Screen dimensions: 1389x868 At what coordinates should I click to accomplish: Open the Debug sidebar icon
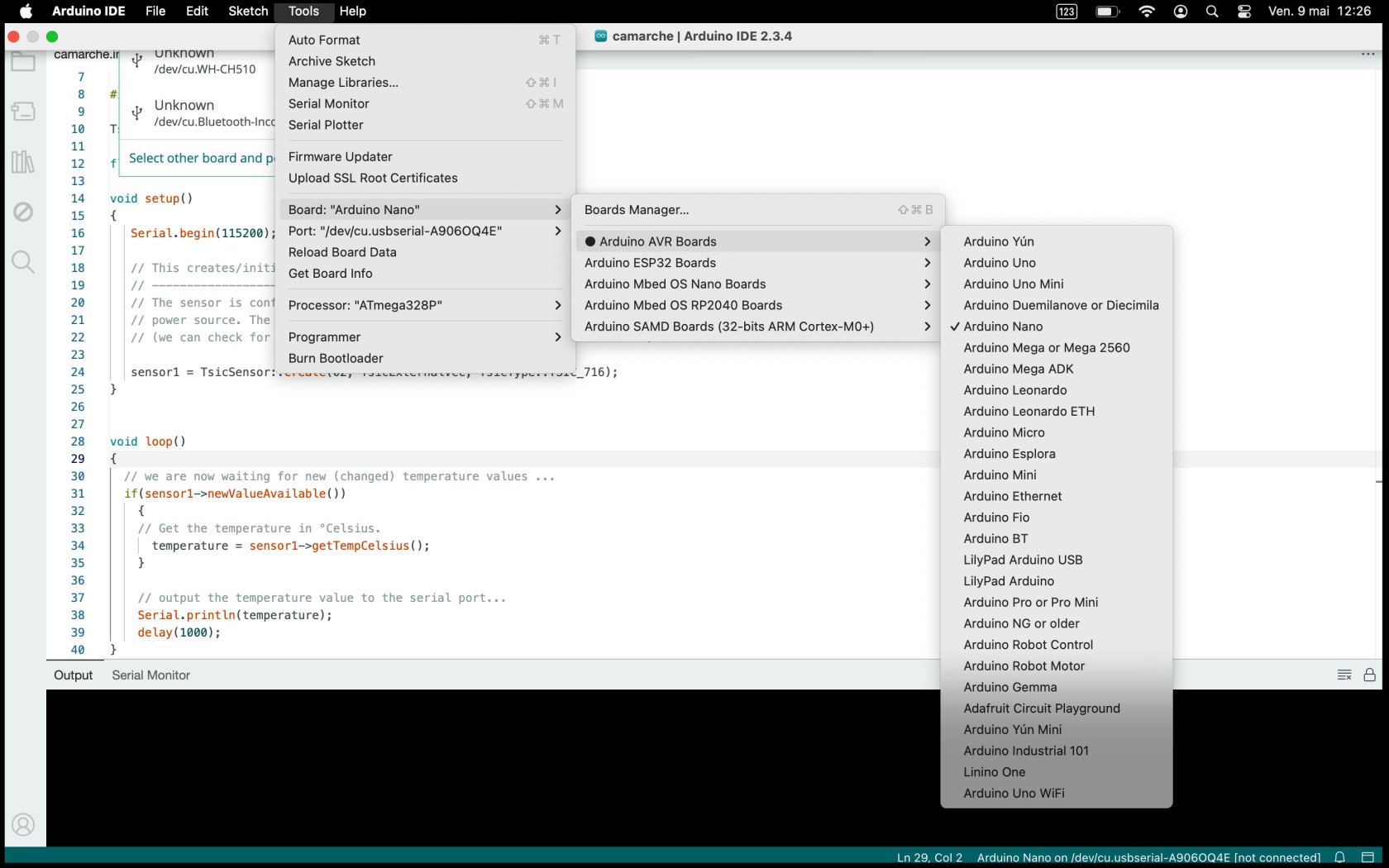pyautogui.click(x=23, y=212)
